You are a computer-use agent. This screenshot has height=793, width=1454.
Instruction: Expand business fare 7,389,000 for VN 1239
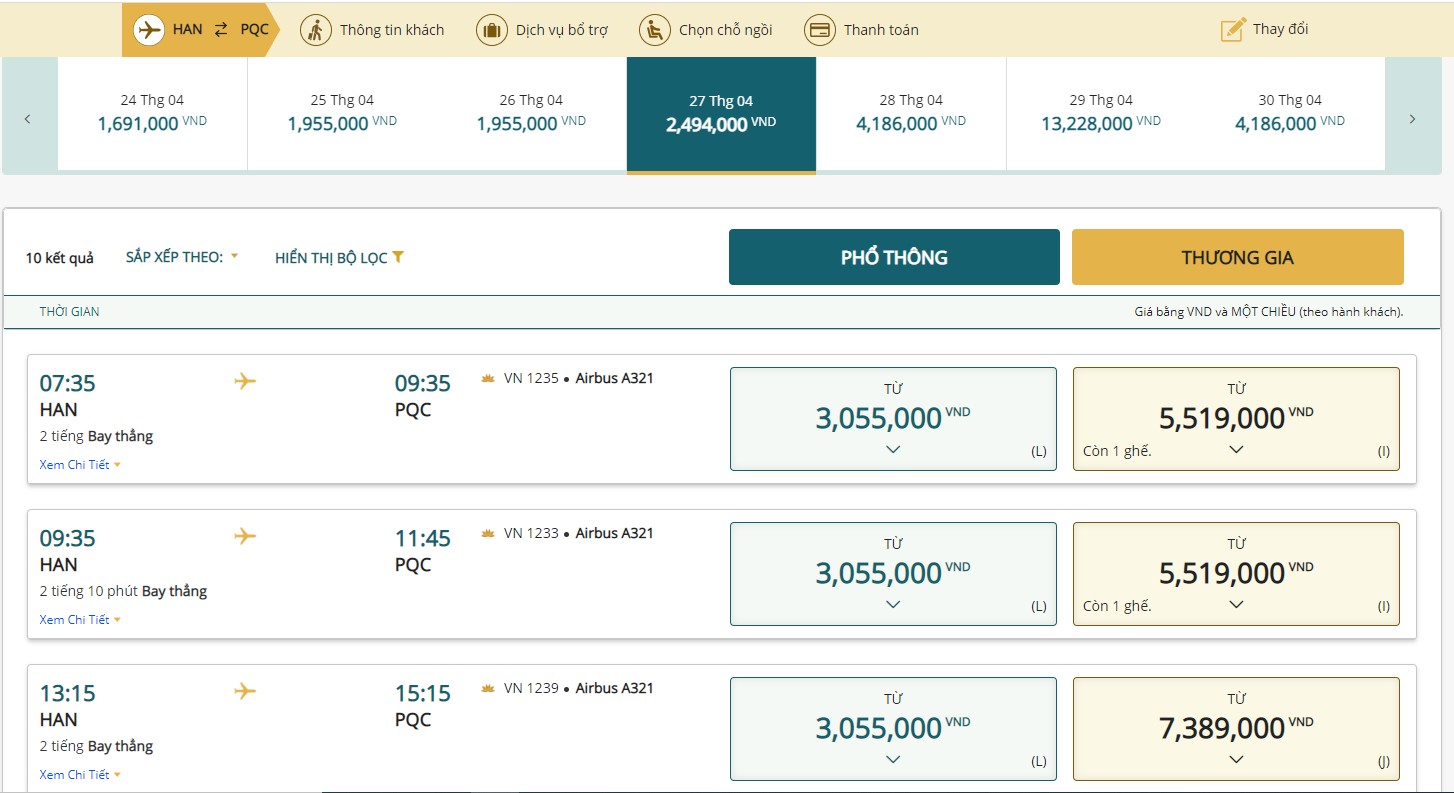(x=1236, y=759)
